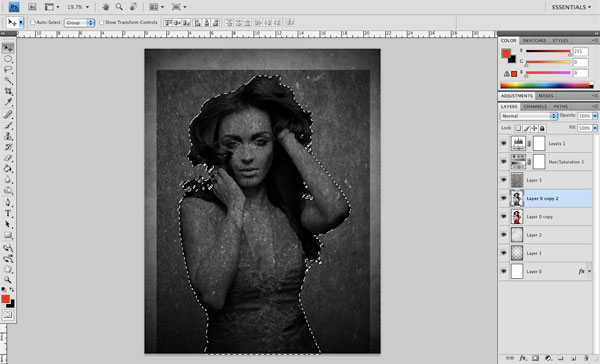Select the Brush tool

coord(8,126)
